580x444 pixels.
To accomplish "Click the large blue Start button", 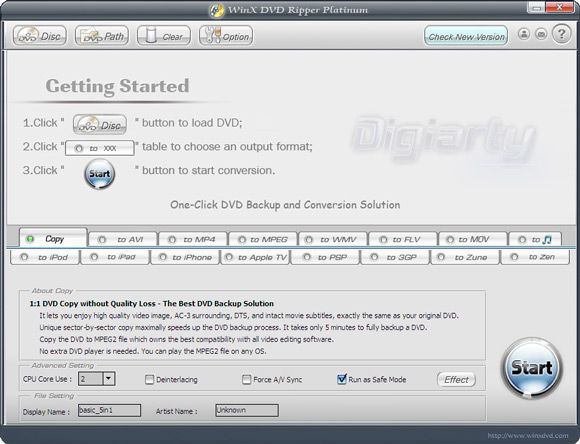I will pos(532,368).
